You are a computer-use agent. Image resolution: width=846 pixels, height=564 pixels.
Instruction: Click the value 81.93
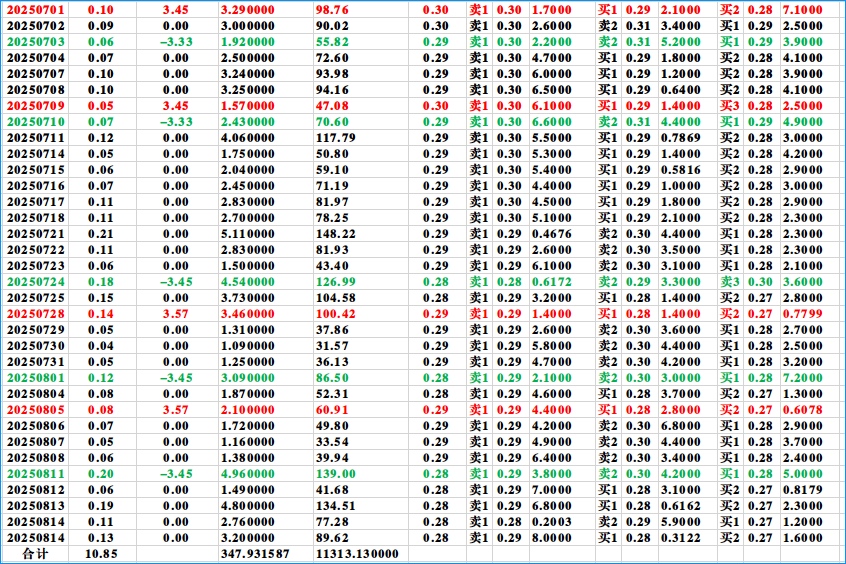[332, 250]
